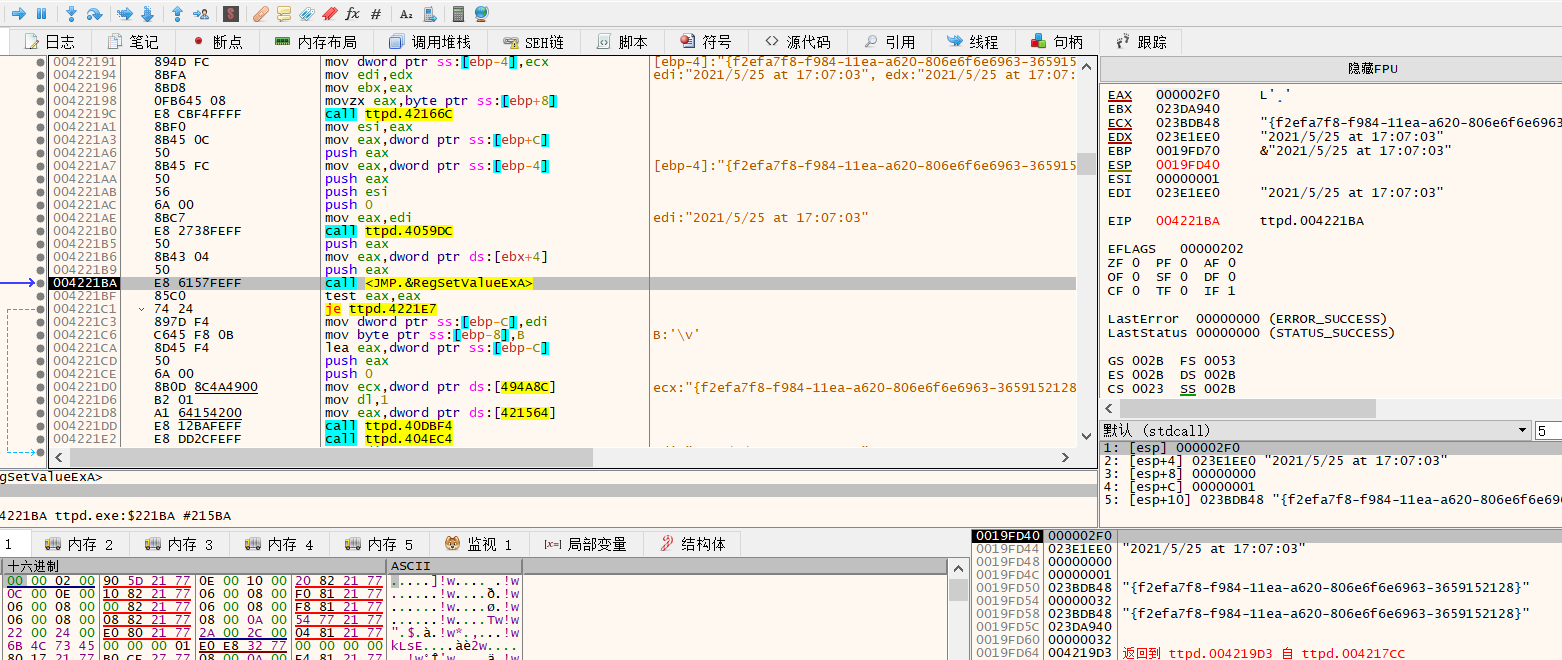This screenshot has height=660, width=1562.
Task: Switch to the 日志 (Log) tab
Action: coord(49,42)
